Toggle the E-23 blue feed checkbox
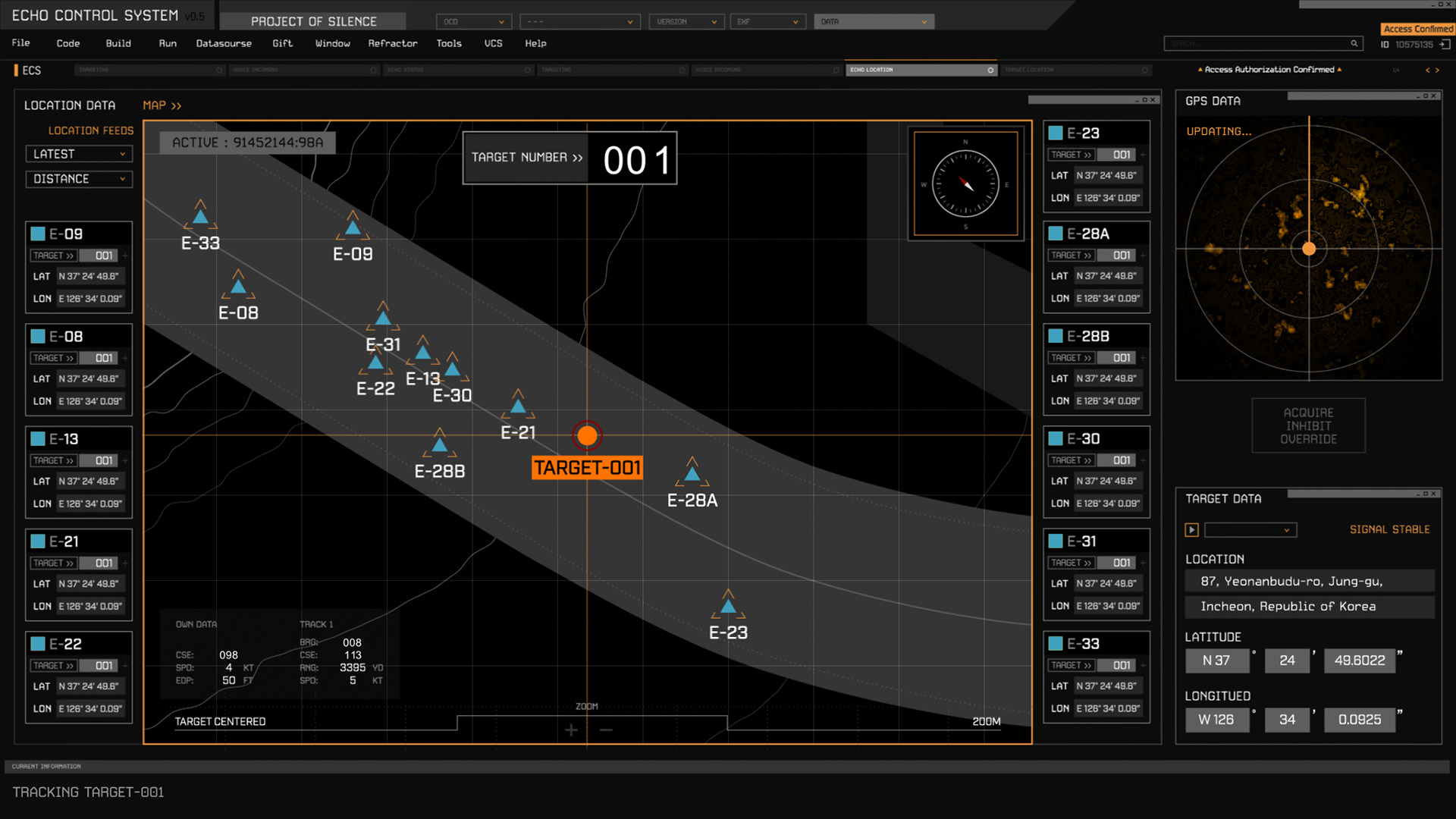The width and height of the screenshot is (1456, 819). [x=1055, y=133]
